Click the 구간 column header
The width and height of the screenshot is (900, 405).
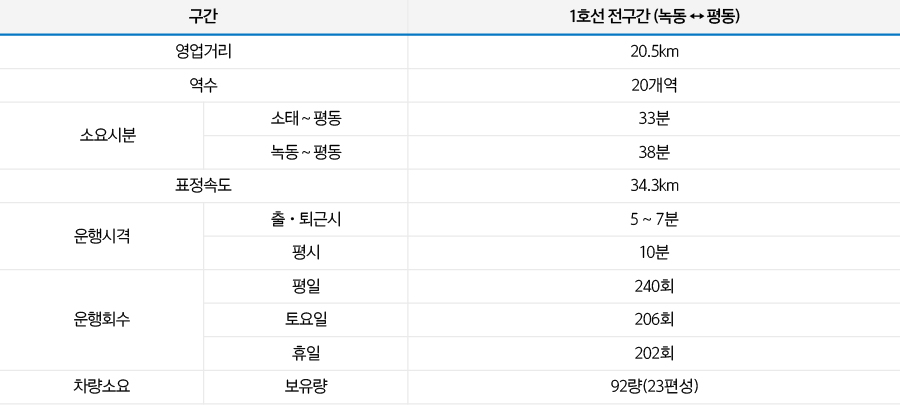(203, 17)
